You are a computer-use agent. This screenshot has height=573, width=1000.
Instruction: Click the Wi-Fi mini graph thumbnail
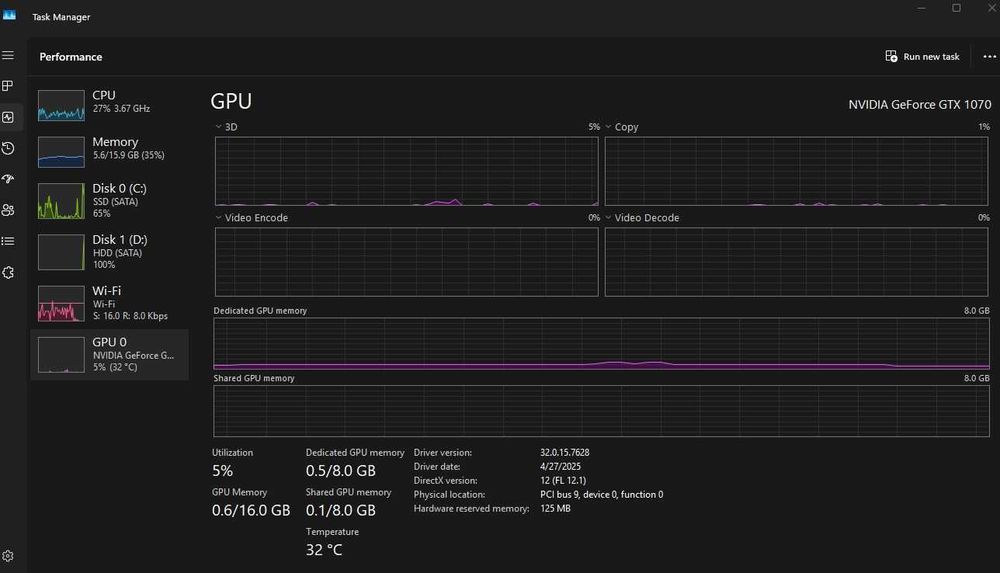(61, 303)
